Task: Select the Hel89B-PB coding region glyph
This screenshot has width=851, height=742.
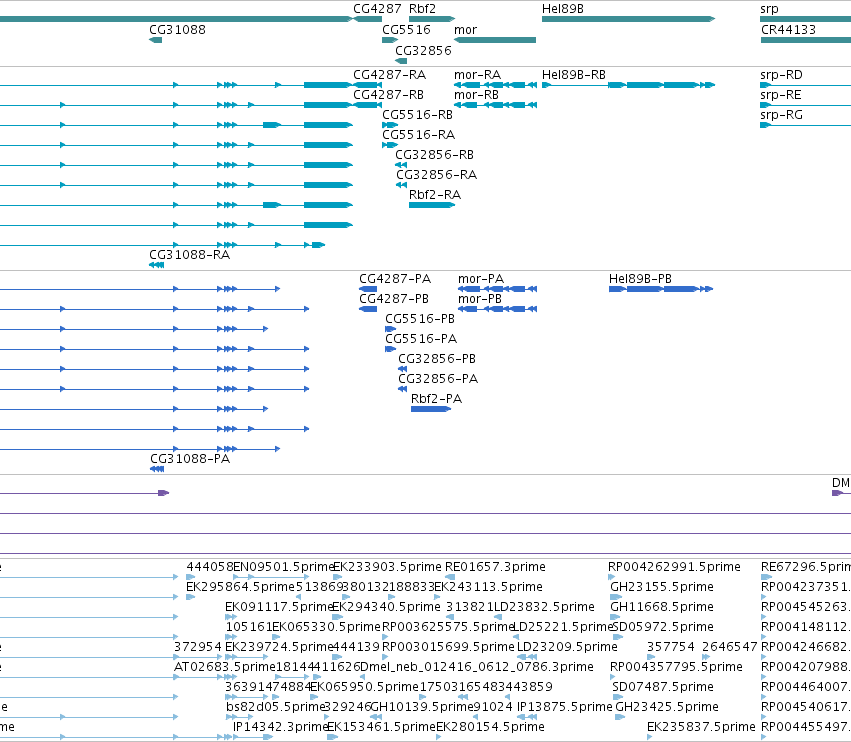Action: (661, 289)
